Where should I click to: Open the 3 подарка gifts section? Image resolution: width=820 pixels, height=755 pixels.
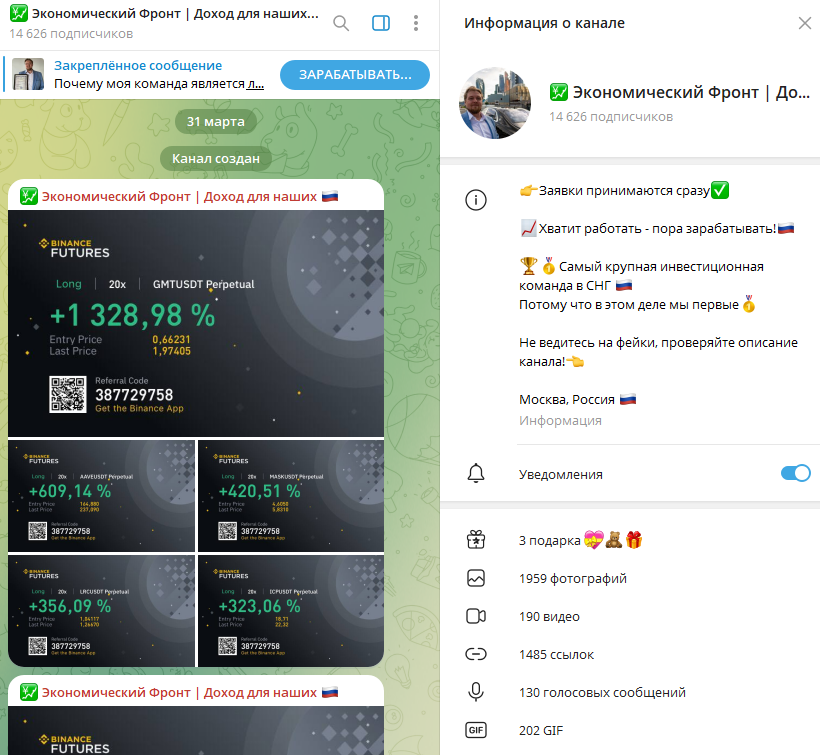click(580, 541)
